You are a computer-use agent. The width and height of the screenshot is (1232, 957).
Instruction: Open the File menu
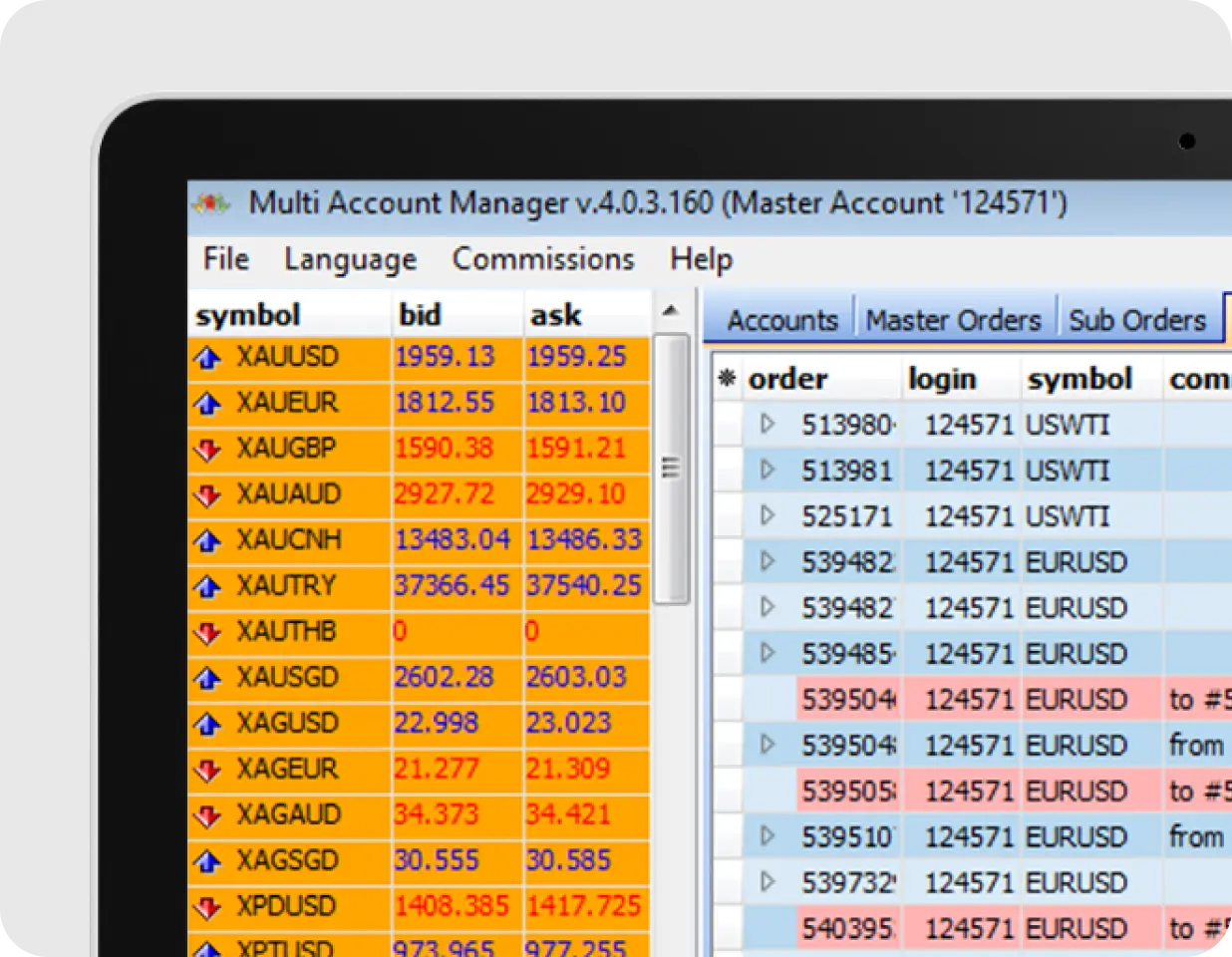[x=225, y=259]
